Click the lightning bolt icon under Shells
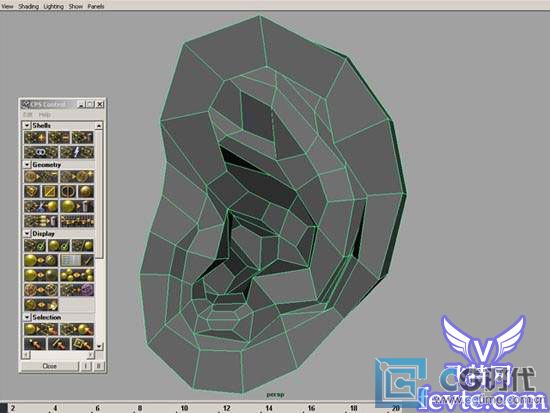Screen dimensions: 550x413 point(77,152)
